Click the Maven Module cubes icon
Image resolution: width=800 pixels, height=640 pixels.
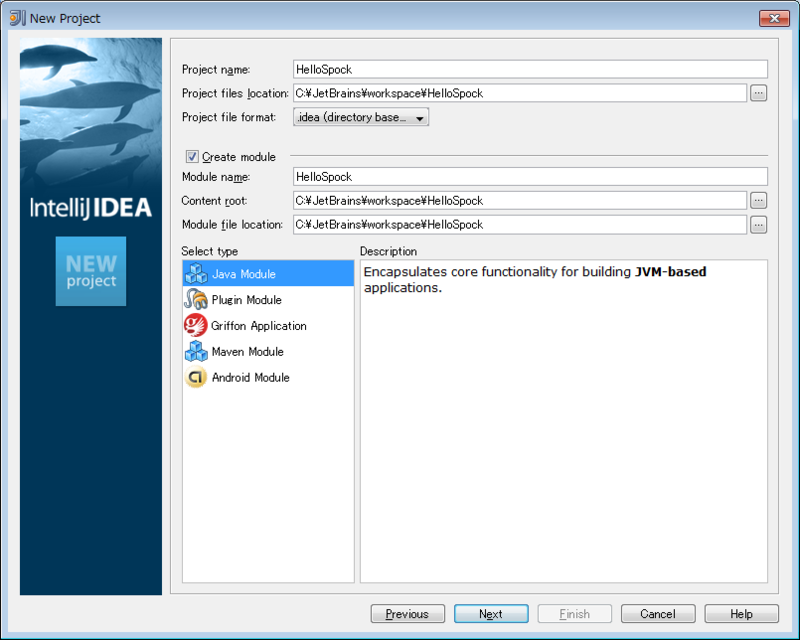pyautogui.click(x=196, y=351)
